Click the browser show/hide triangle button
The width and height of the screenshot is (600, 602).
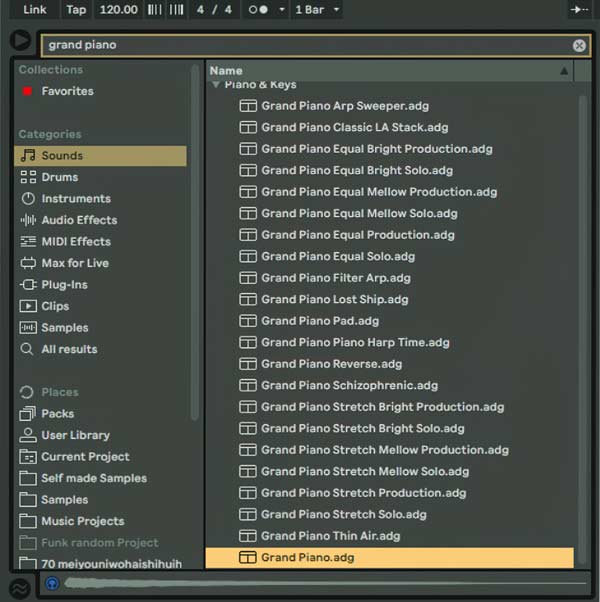tap(20, 40)
